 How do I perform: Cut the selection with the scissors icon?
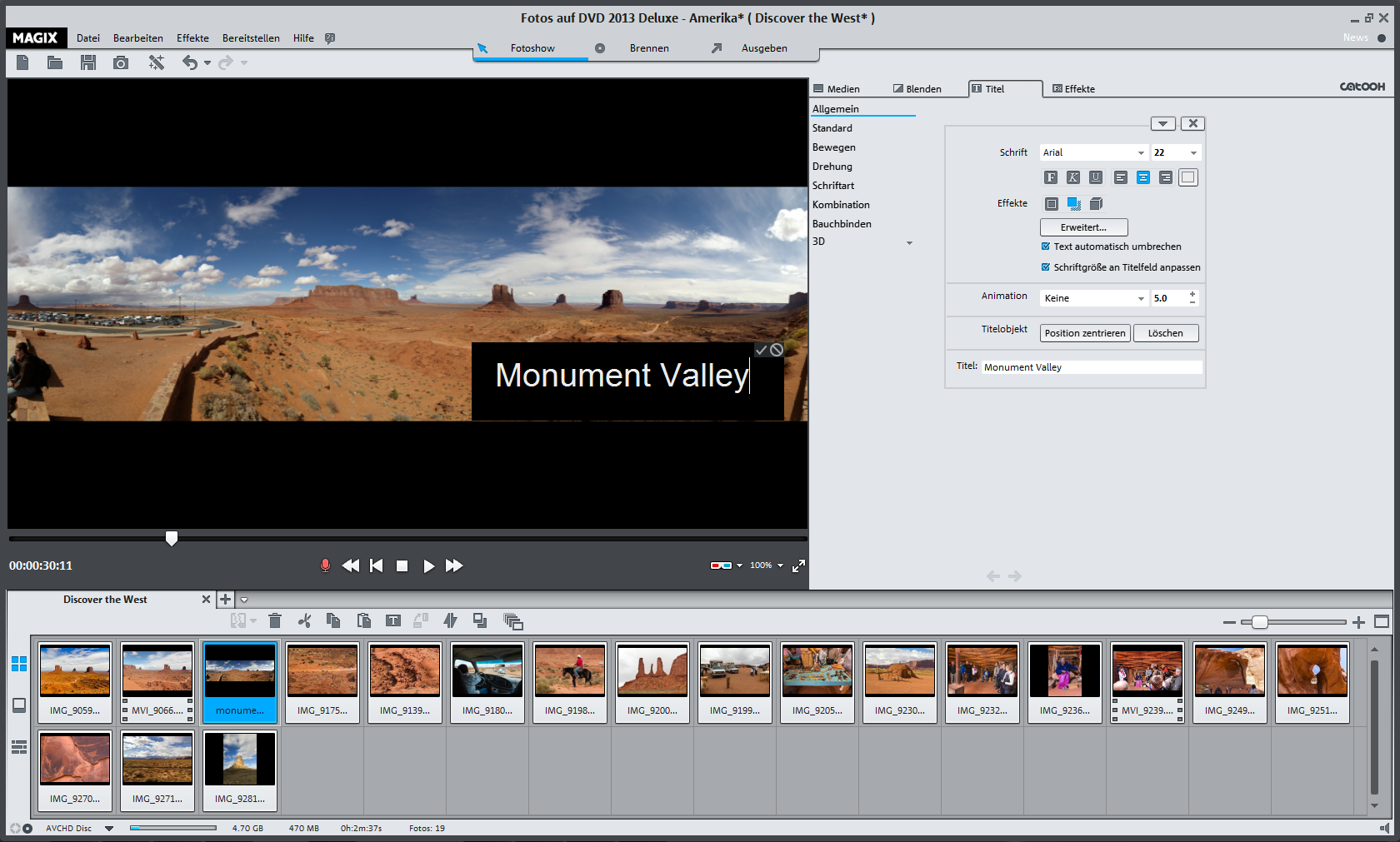pyautogui.click(x=304, y=620)
